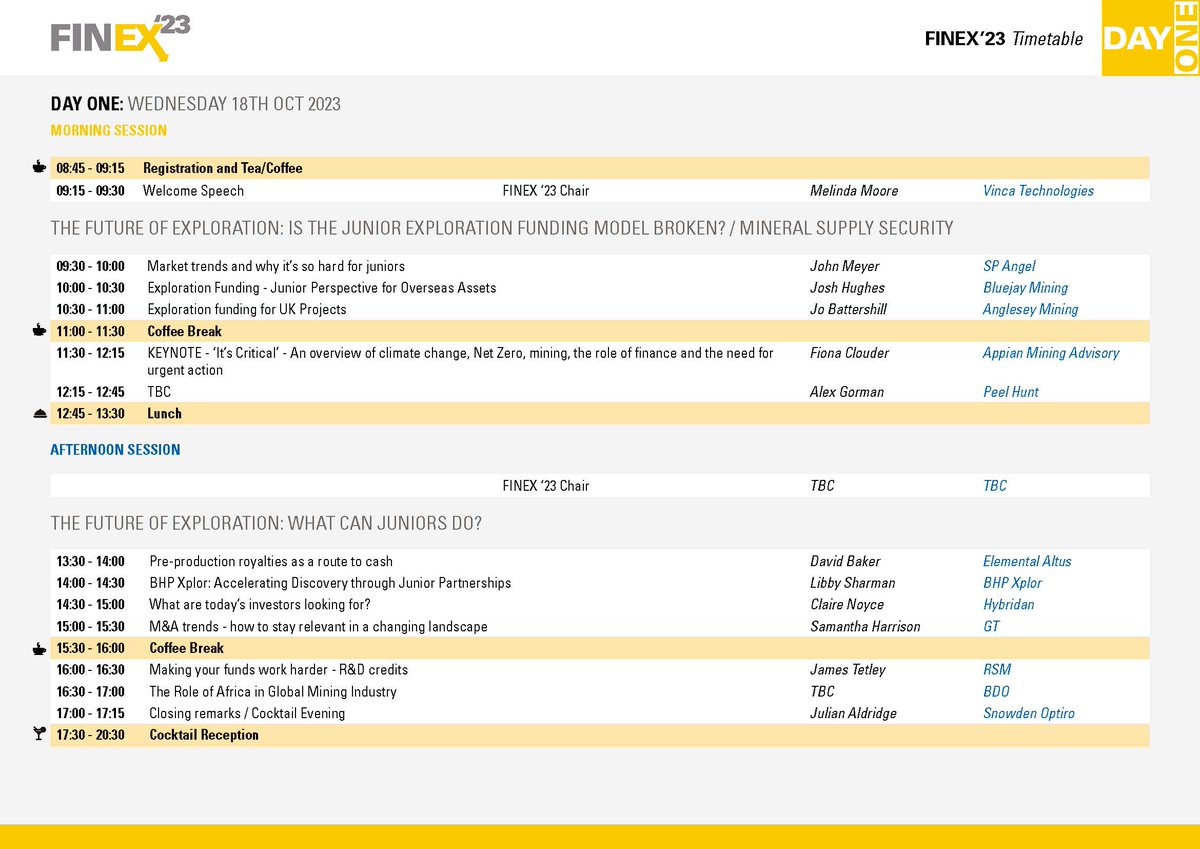Click the 'Cocktail Reception' row label
Screen dimensions: 1200x849
pos(204,735)
